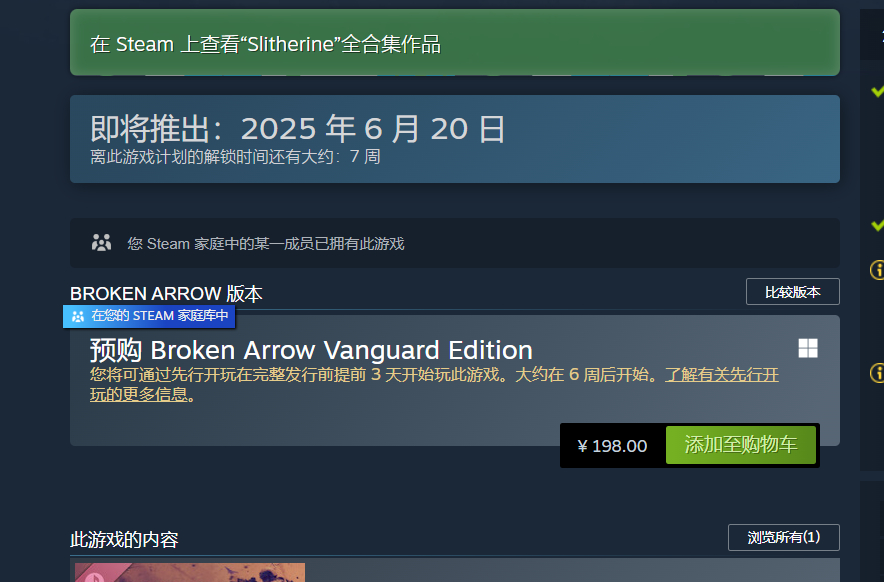Click the BROKEN ARROW 版本 section heading
Screen dimensions: 884x582
[x=166, y=294]
